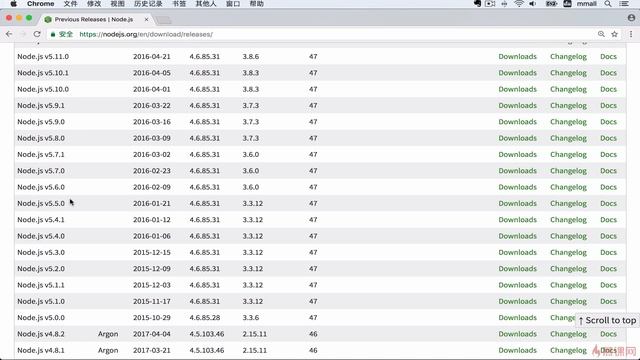Open the 书签 menu

pyautogui.click(x=179, y=4)
